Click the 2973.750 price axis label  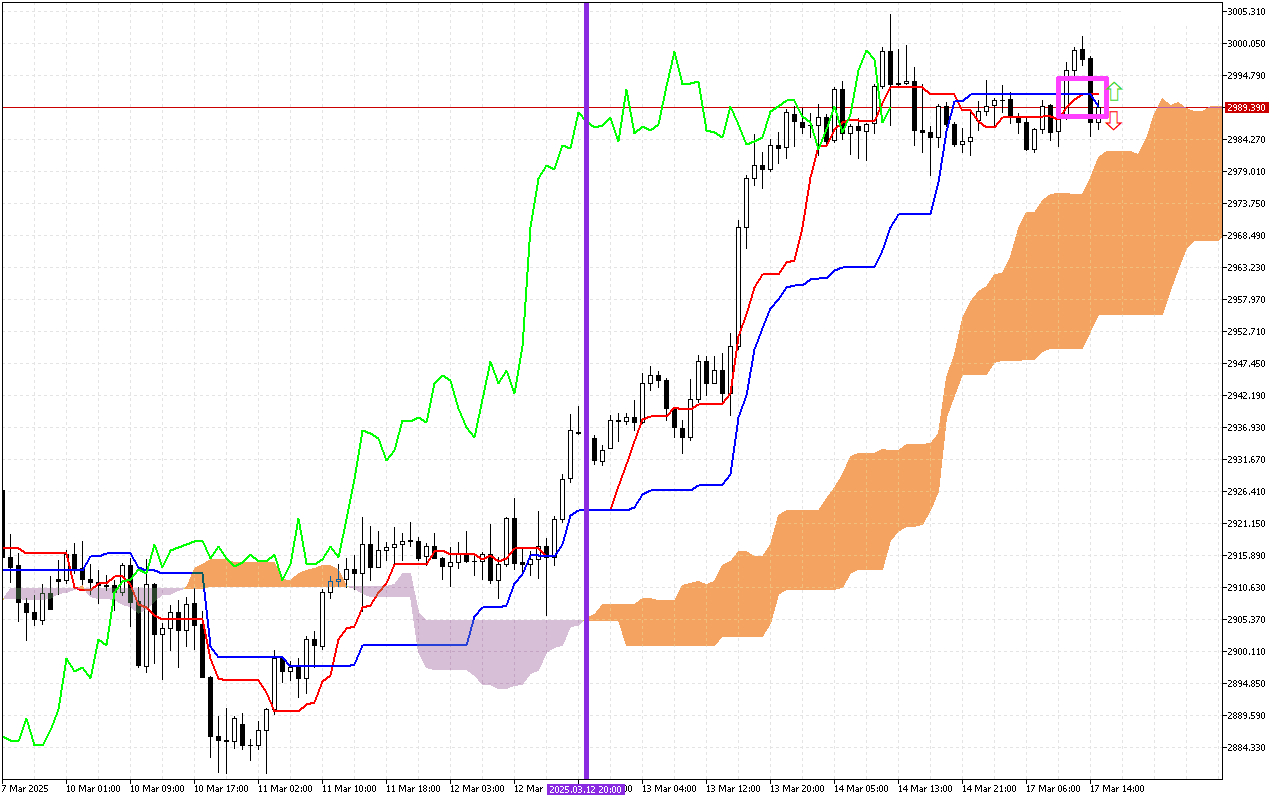pos(1246,204)
